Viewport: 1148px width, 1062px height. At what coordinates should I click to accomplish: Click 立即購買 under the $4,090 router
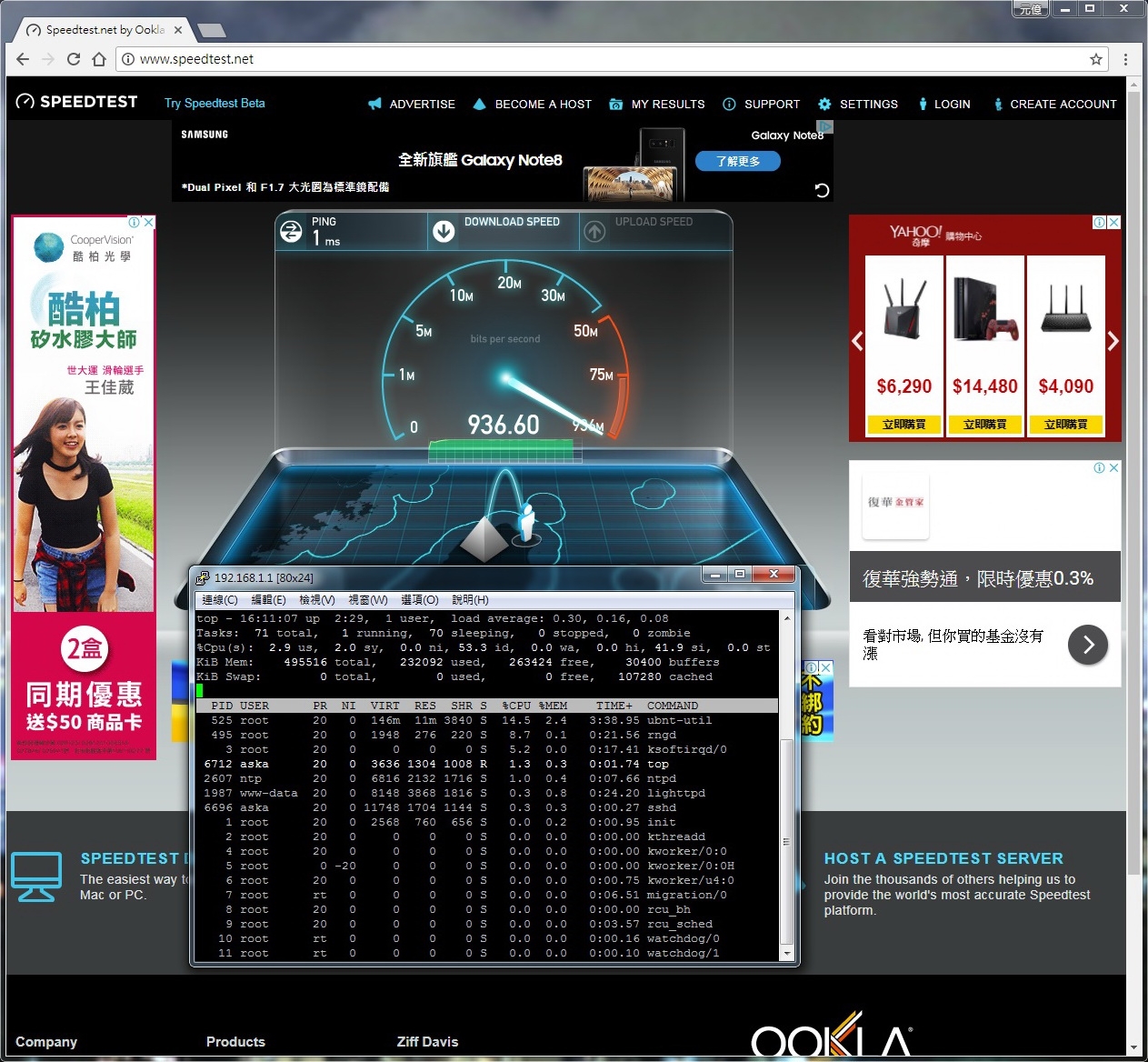coord(1066,424)
